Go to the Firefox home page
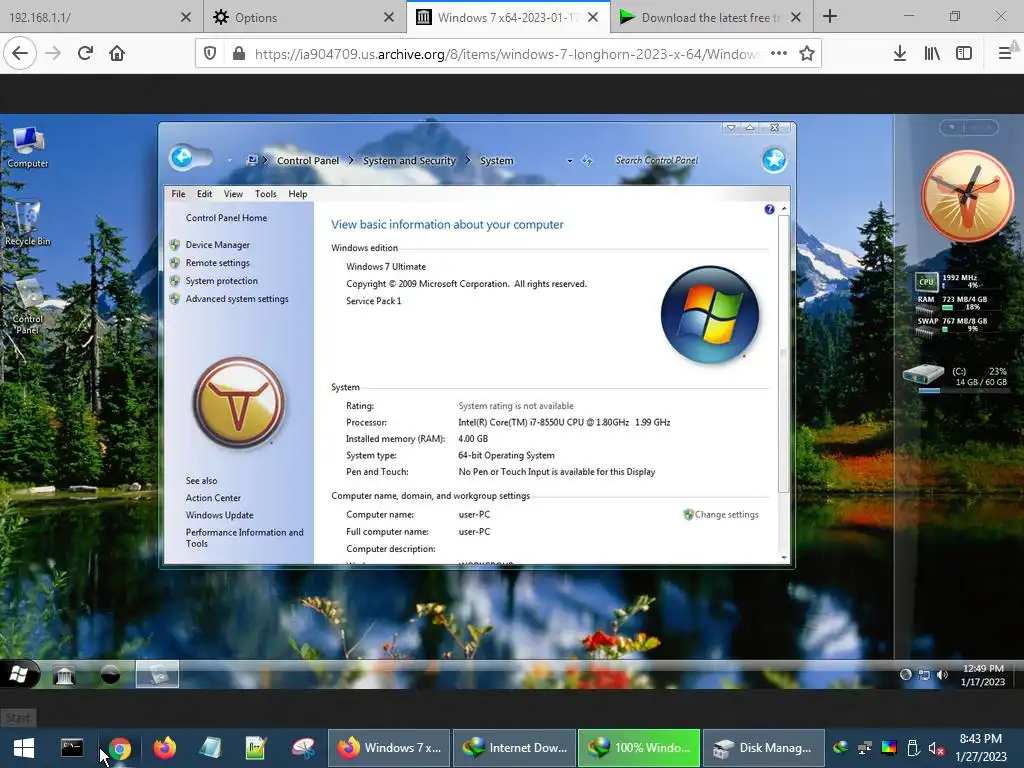 117,54
